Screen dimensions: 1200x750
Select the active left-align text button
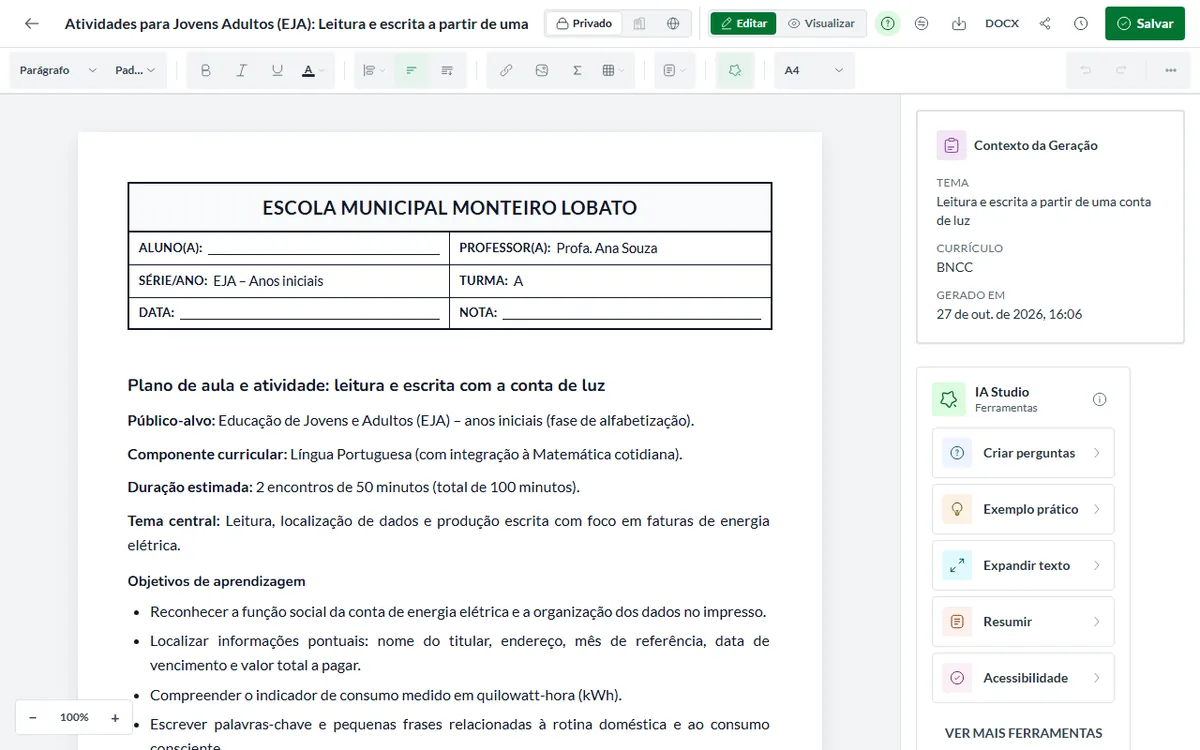410,71
